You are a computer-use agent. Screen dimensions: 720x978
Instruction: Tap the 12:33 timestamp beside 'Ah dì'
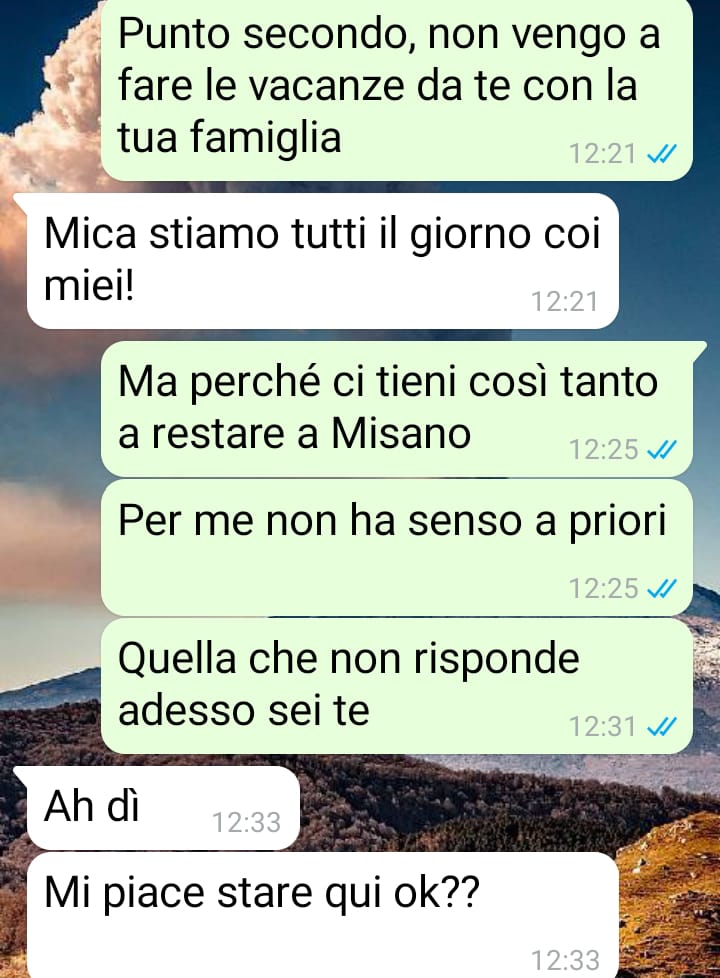pyautogui.click(x=246, y=823)
